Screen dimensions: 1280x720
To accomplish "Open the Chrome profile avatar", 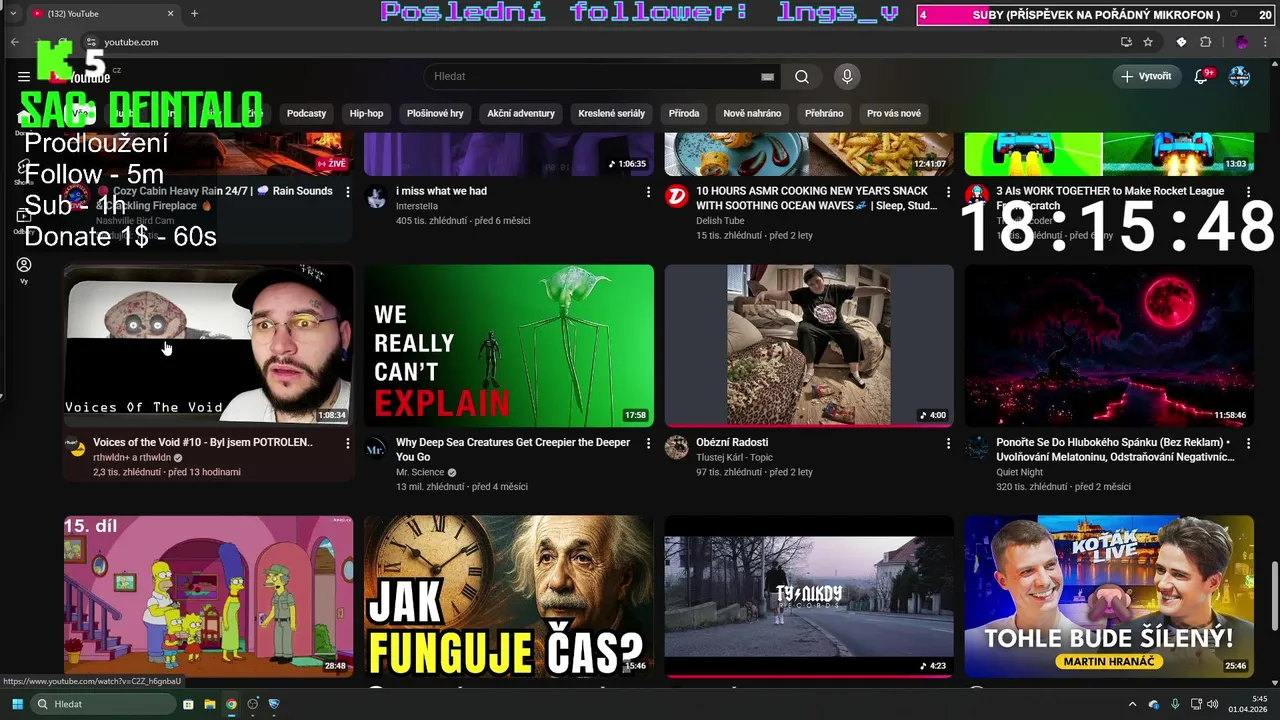I will tap(1241, 42).
